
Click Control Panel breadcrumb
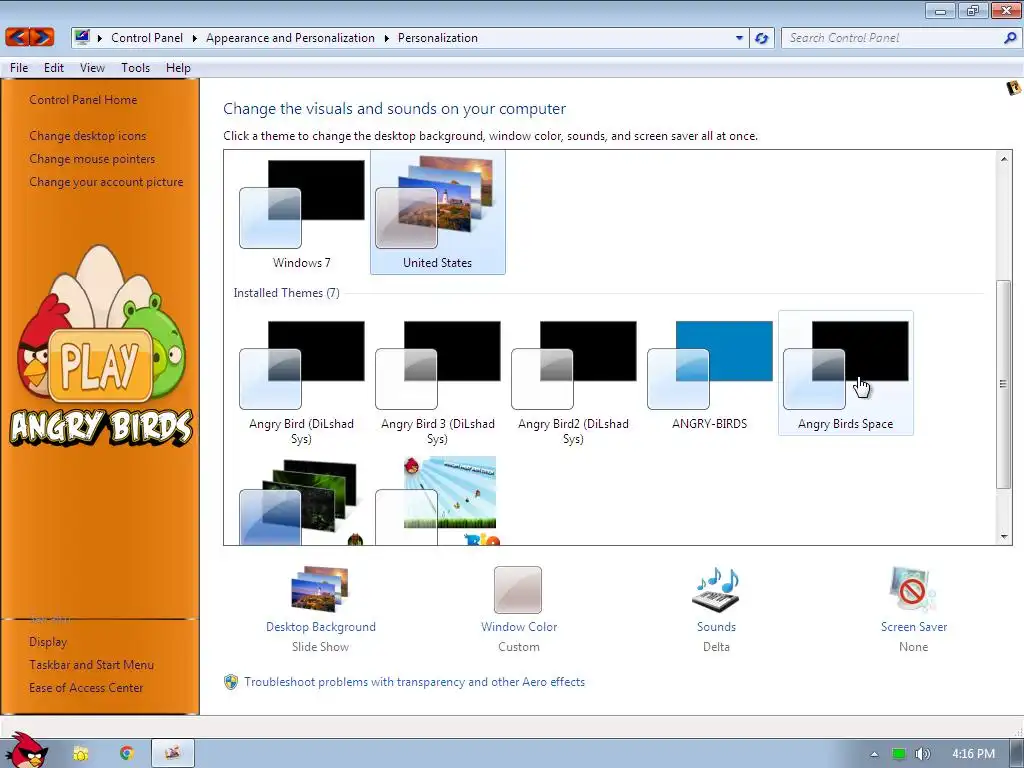(147, 38)
